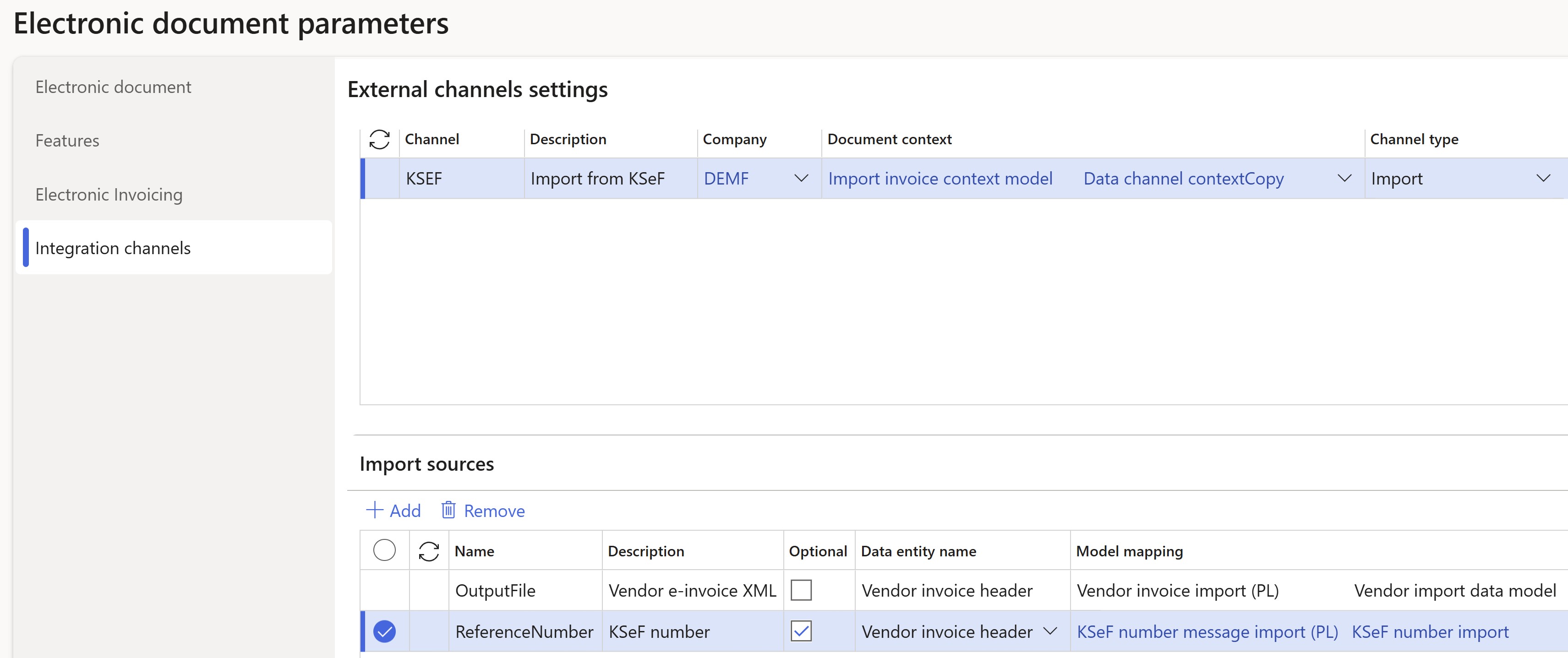Select the OutputFile name cell
This screenshot has width=1568, height=658.
[525, 590]
